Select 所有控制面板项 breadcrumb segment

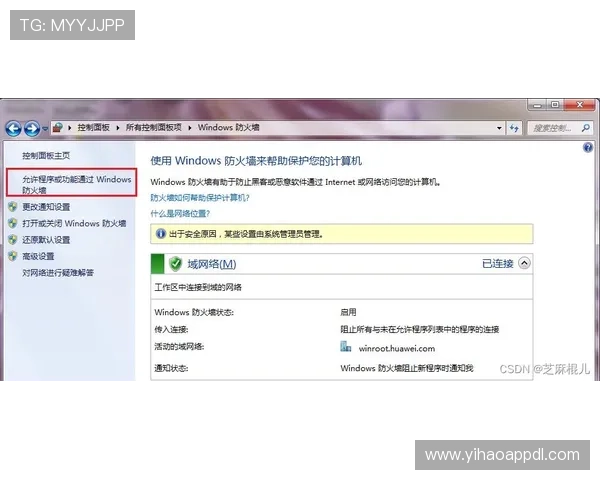pos(153,127)
